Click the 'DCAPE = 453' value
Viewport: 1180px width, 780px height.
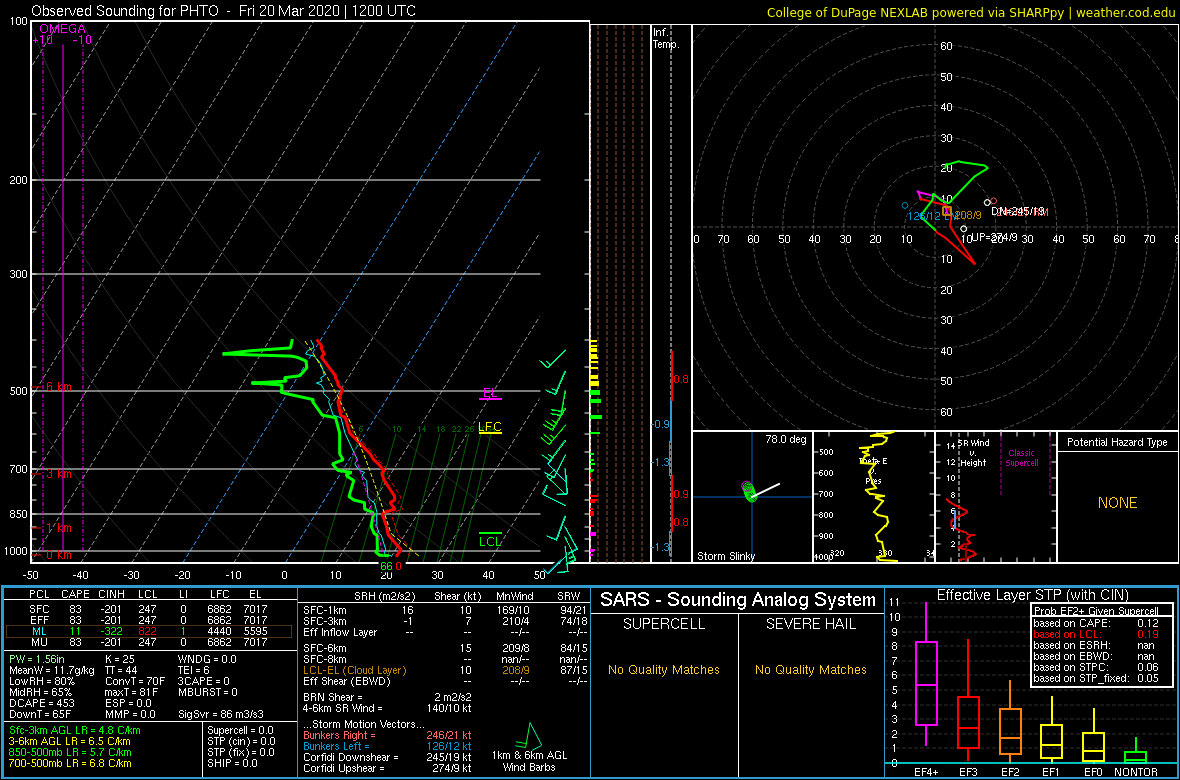coord(40,704)
